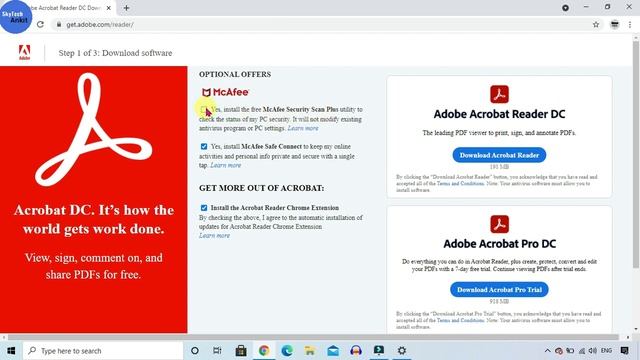Image resolution: width=640 pixels, height=360 pixels.
Task: Reload the page with the refresh icon
Action: click(x=40, y=24)
